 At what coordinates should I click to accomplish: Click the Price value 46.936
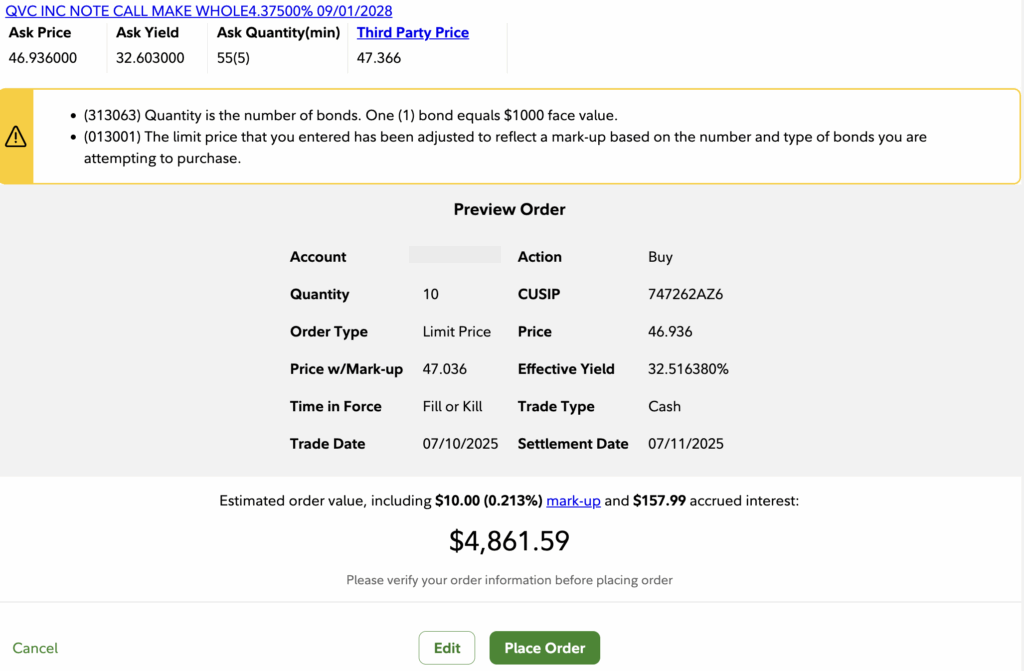pos(670,331)
